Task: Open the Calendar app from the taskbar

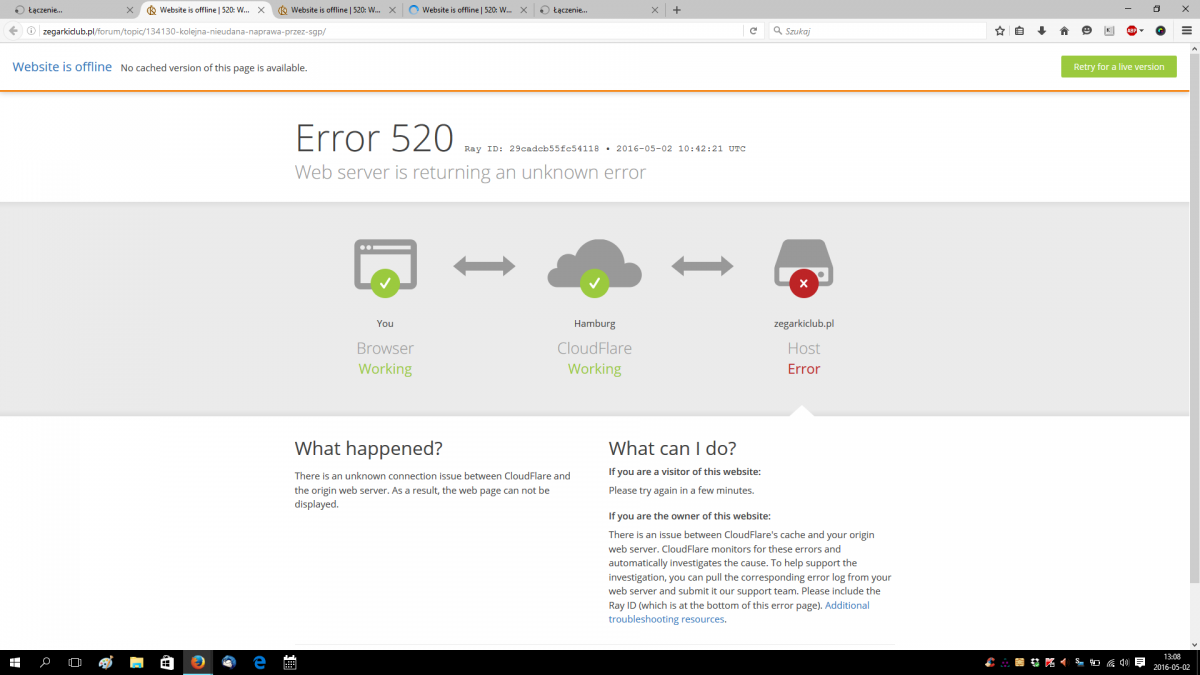Action: click(x=290, y=662)
